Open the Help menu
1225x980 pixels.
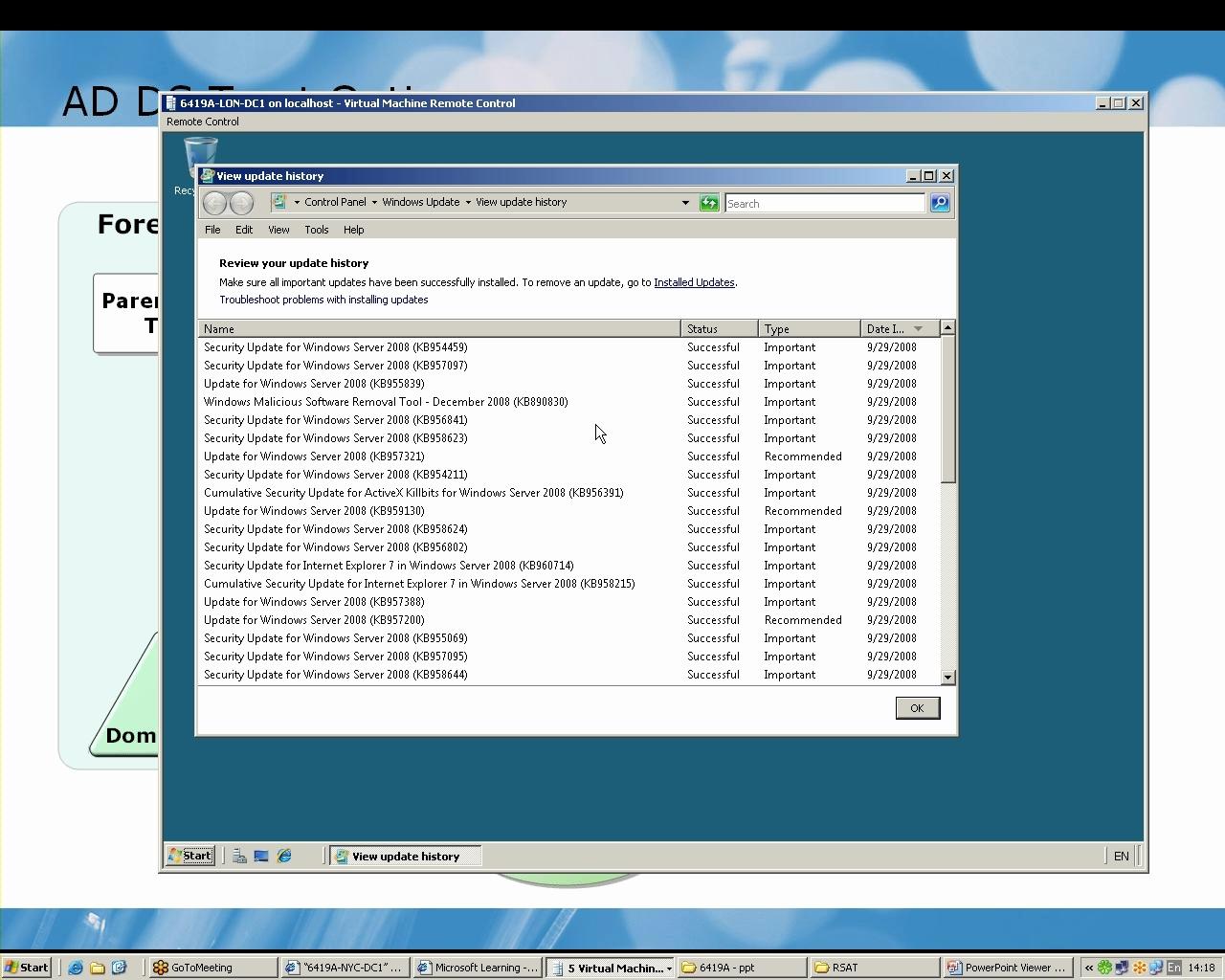point(353,230)
